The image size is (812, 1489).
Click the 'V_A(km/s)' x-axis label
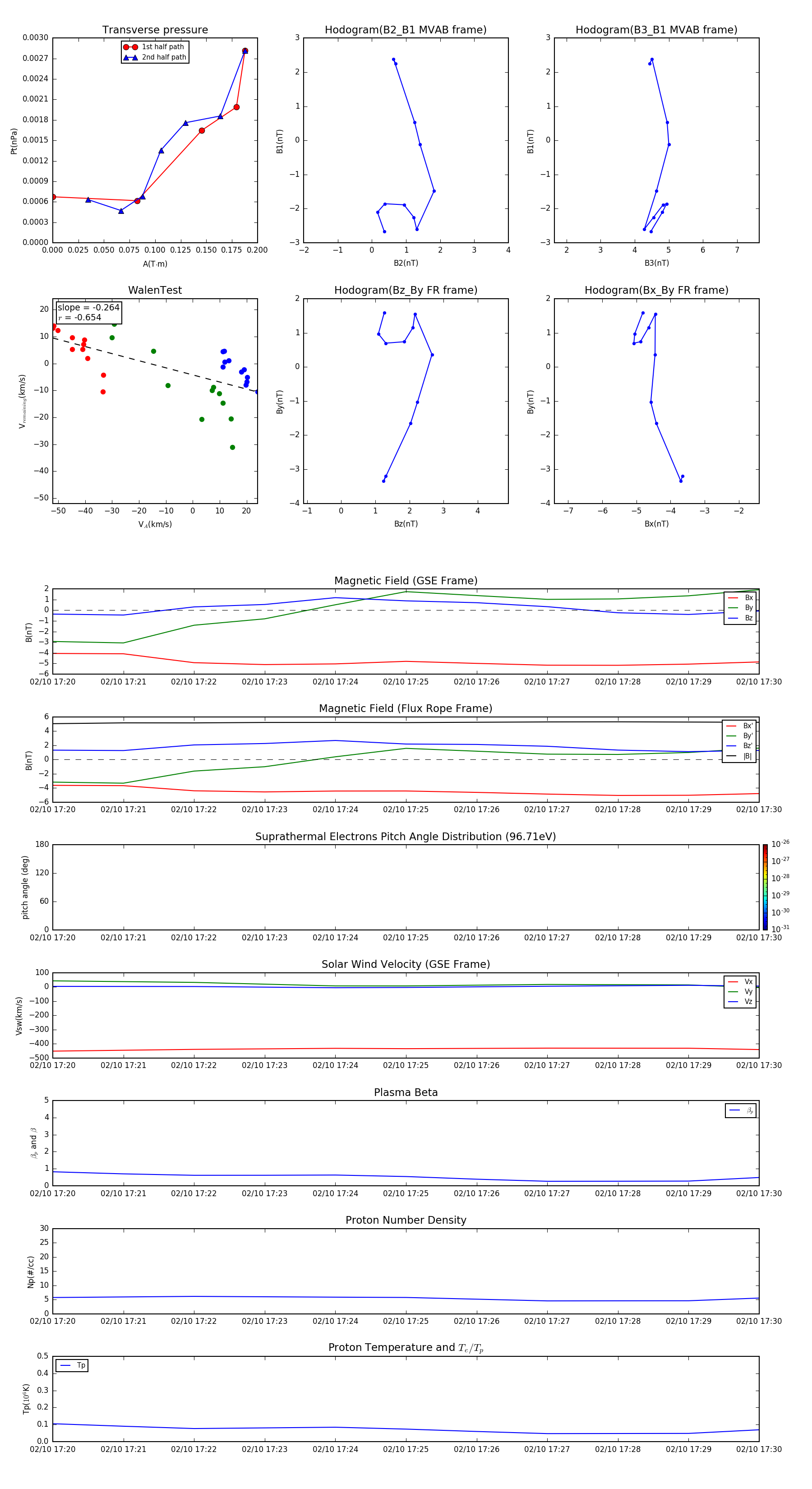point(155,524)
